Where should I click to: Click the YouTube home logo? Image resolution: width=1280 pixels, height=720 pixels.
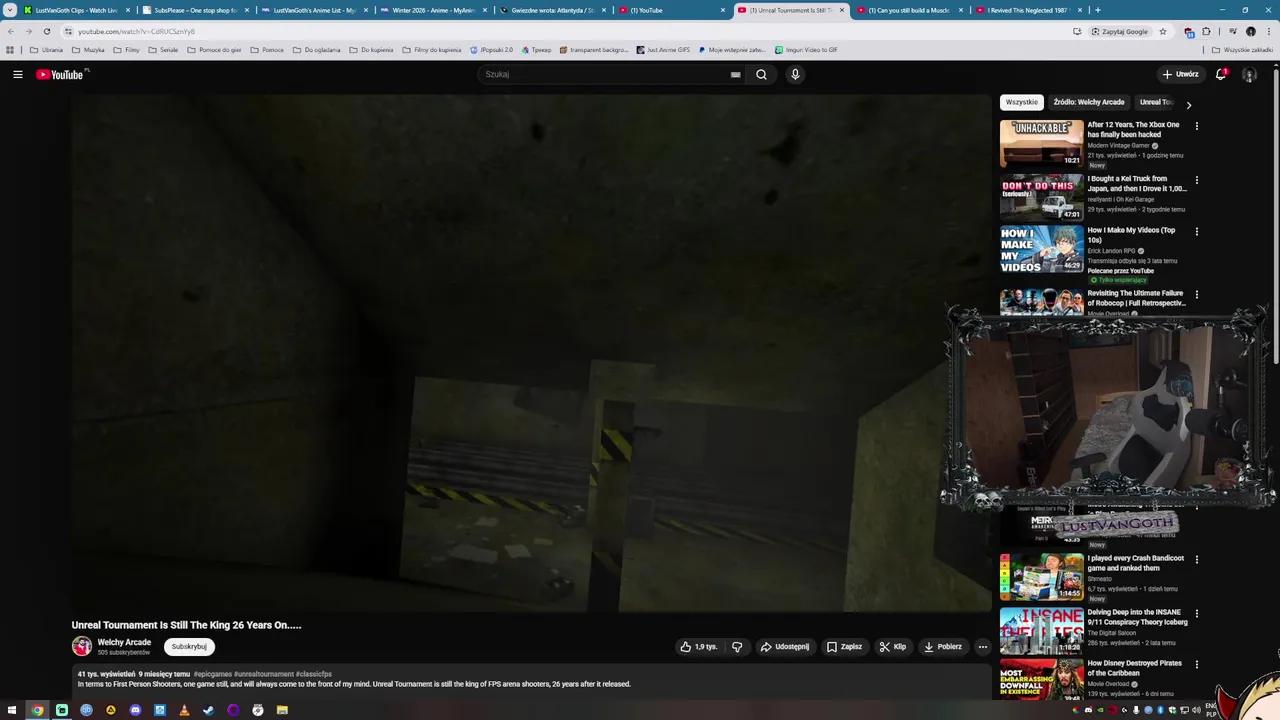(60, 74)
